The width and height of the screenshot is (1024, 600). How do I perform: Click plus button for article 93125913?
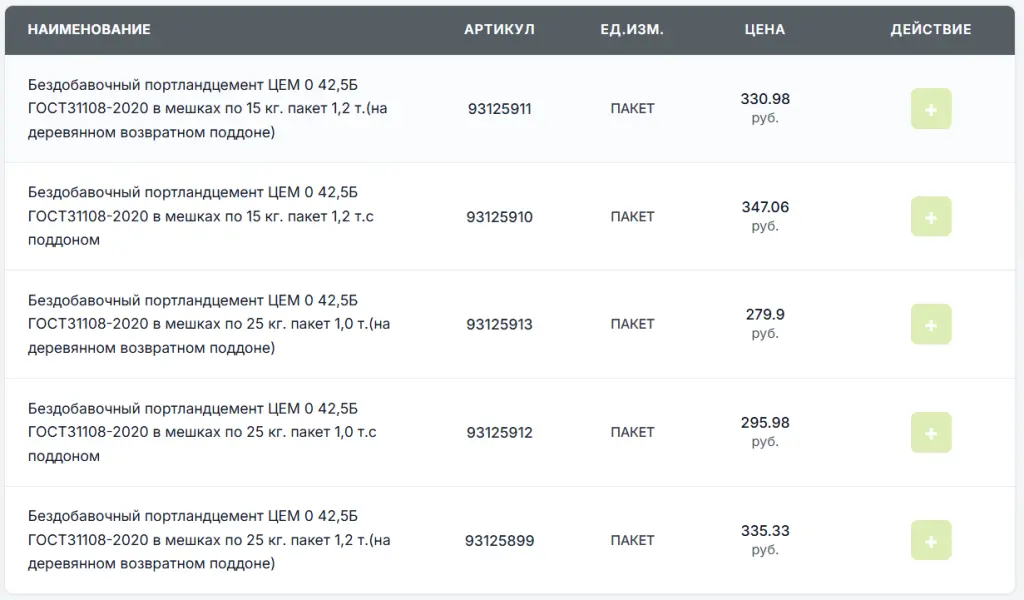931,324
